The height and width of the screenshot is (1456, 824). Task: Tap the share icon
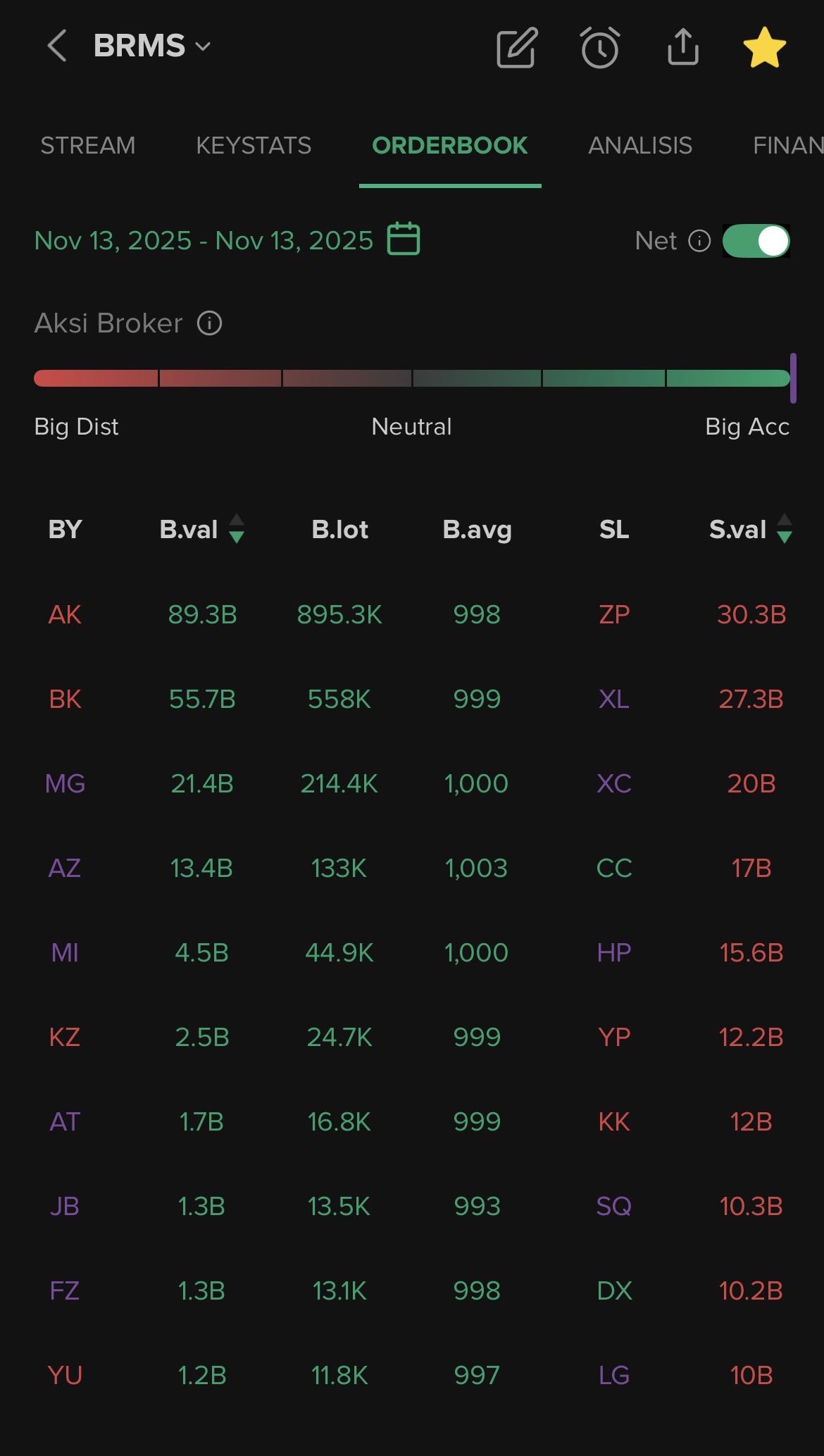[x=682, y=47]
